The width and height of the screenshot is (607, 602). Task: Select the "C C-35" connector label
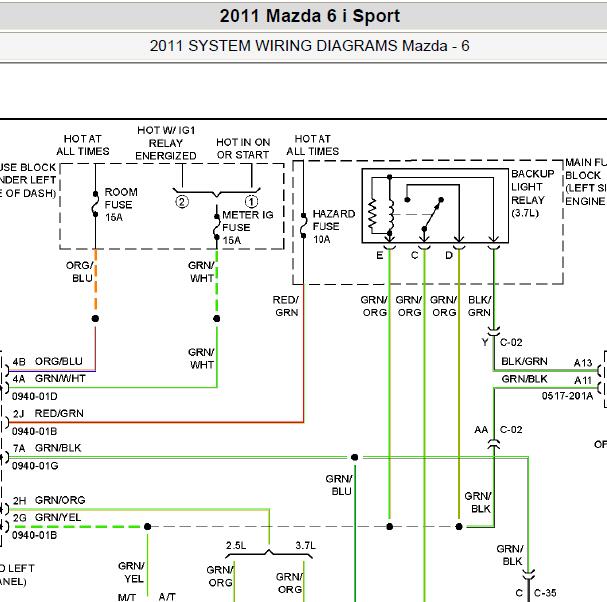pos(536,593)
